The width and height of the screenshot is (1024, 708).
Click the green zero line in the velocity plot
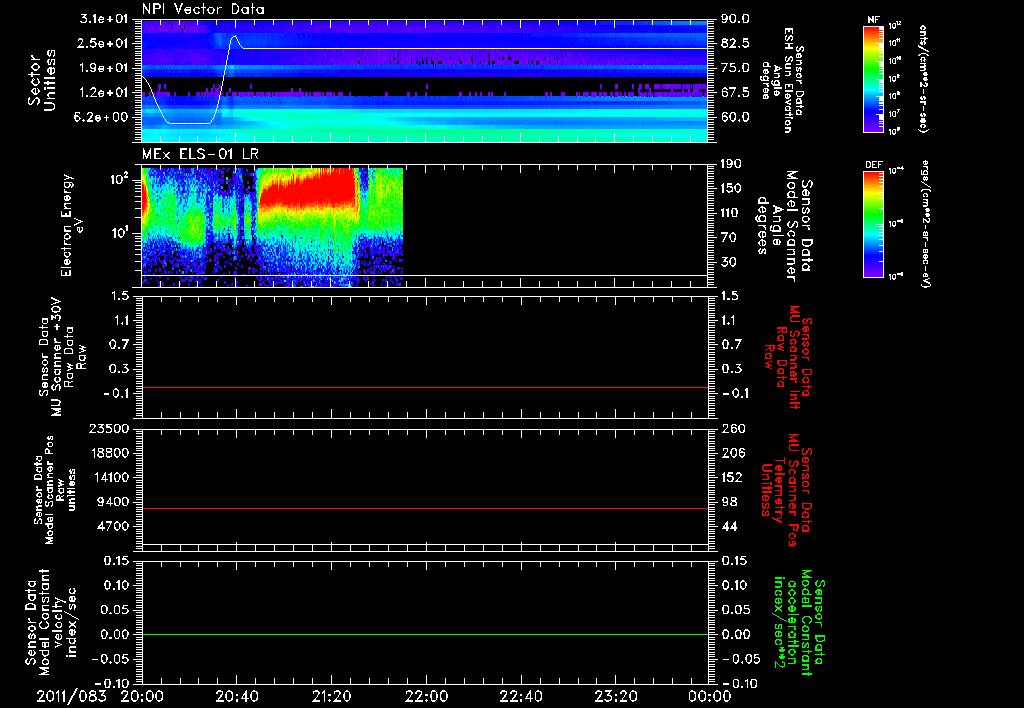425,634
